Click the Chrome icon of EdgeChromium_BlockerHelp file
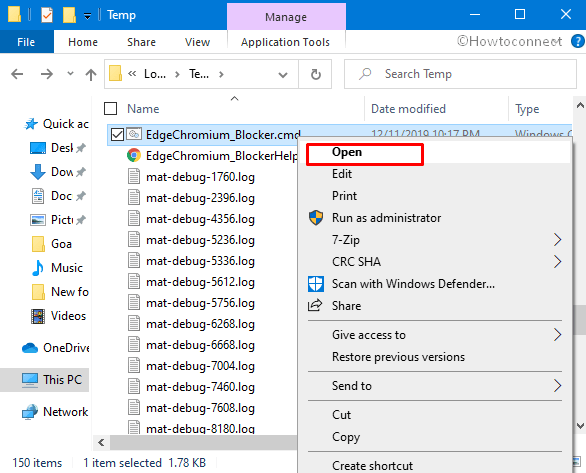Image resolution: width=586 pixels, height=473 pixels. [x=134, y=155]
